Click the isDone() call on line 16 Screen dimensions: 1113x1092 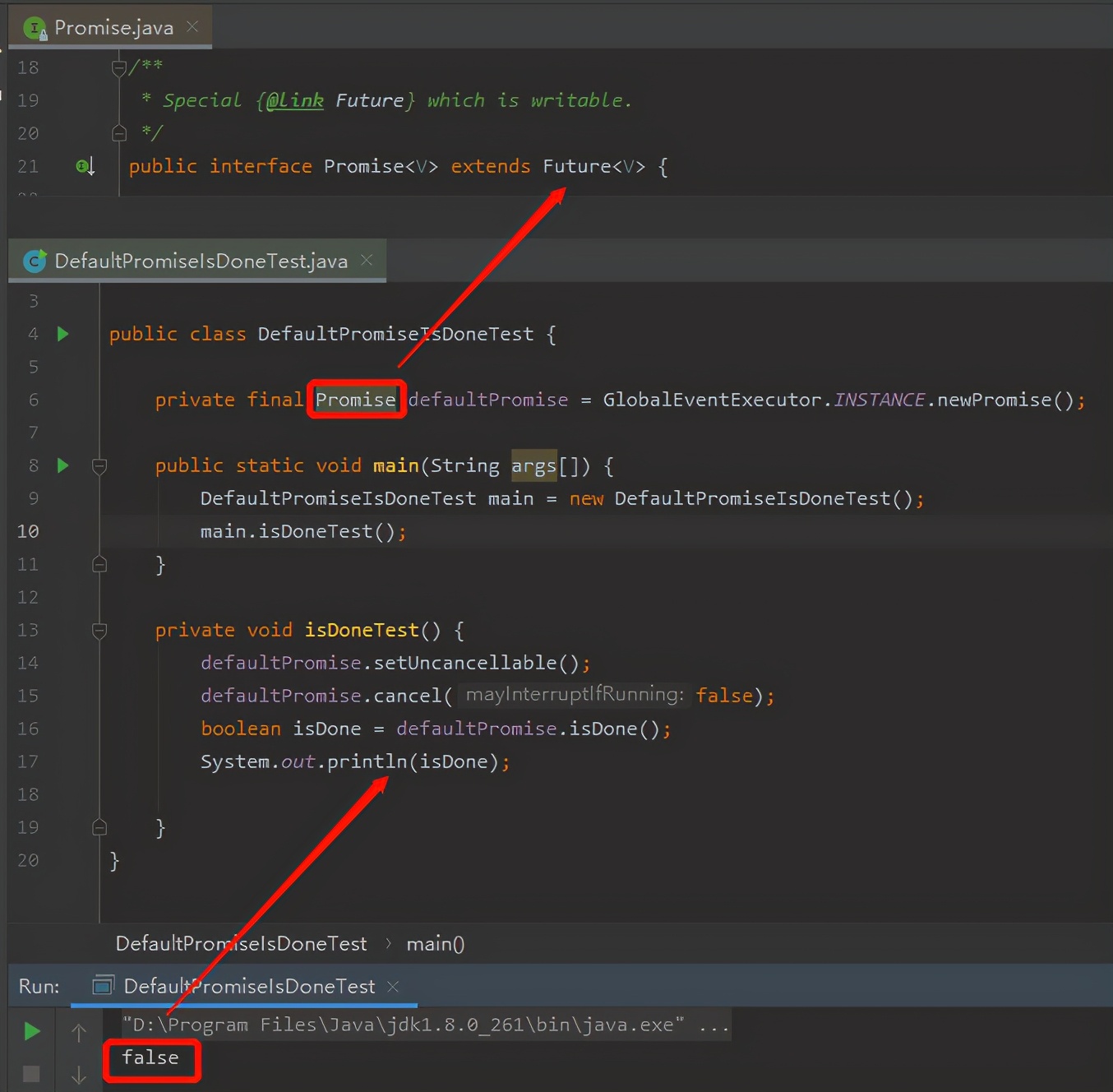[615, 729]
